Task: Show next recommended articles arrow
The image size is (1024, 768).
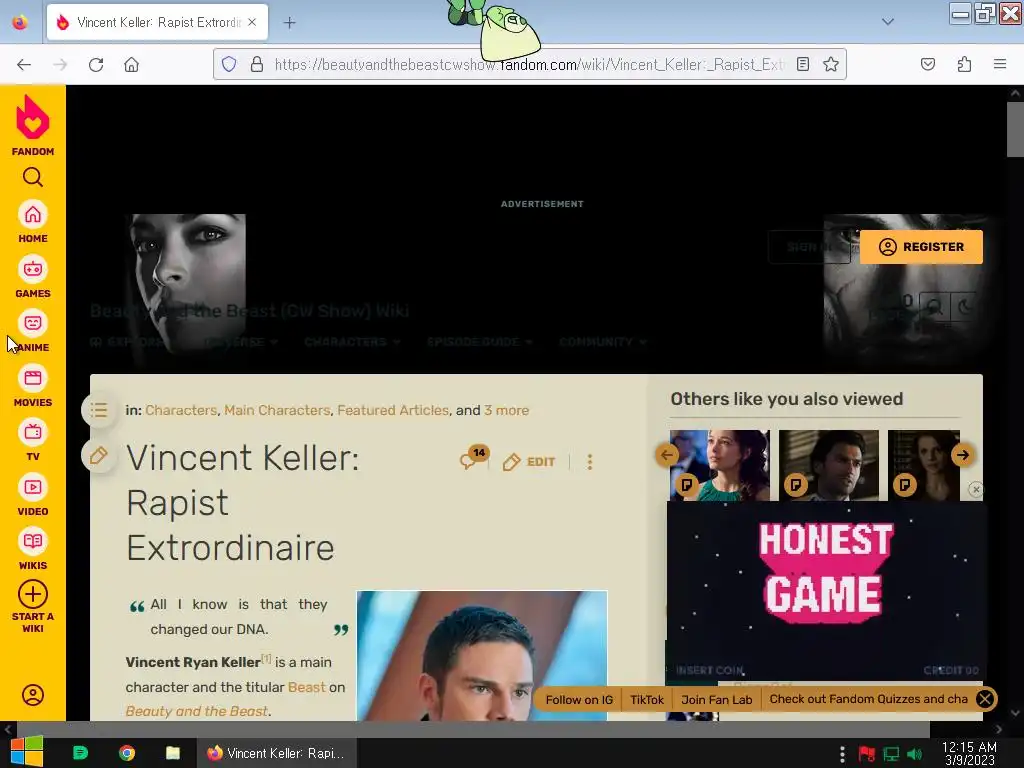Action: click(963, 455)
